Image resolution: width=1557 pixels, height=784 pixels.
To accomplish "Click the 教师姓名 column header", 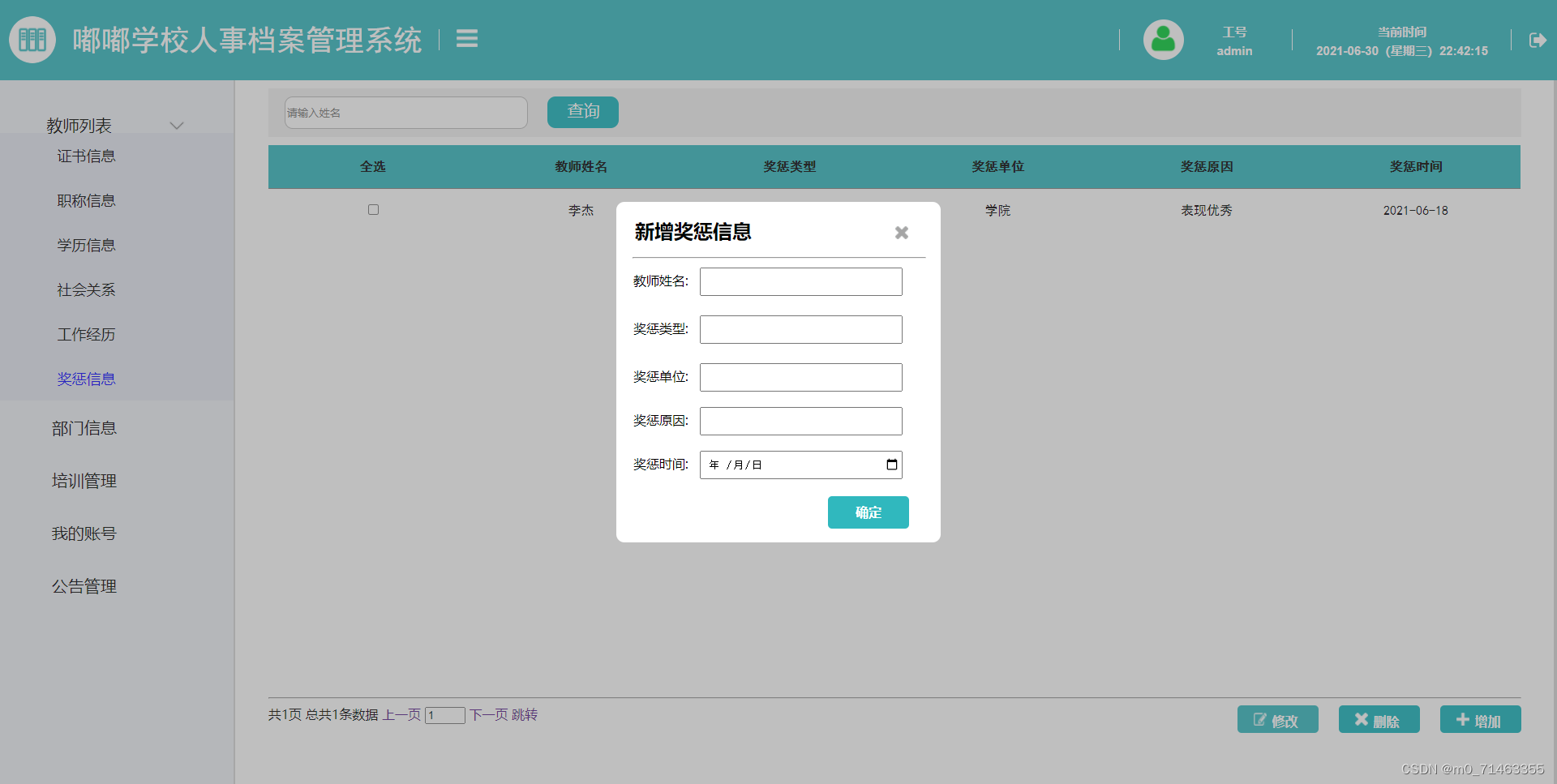I will click(581, 167).
